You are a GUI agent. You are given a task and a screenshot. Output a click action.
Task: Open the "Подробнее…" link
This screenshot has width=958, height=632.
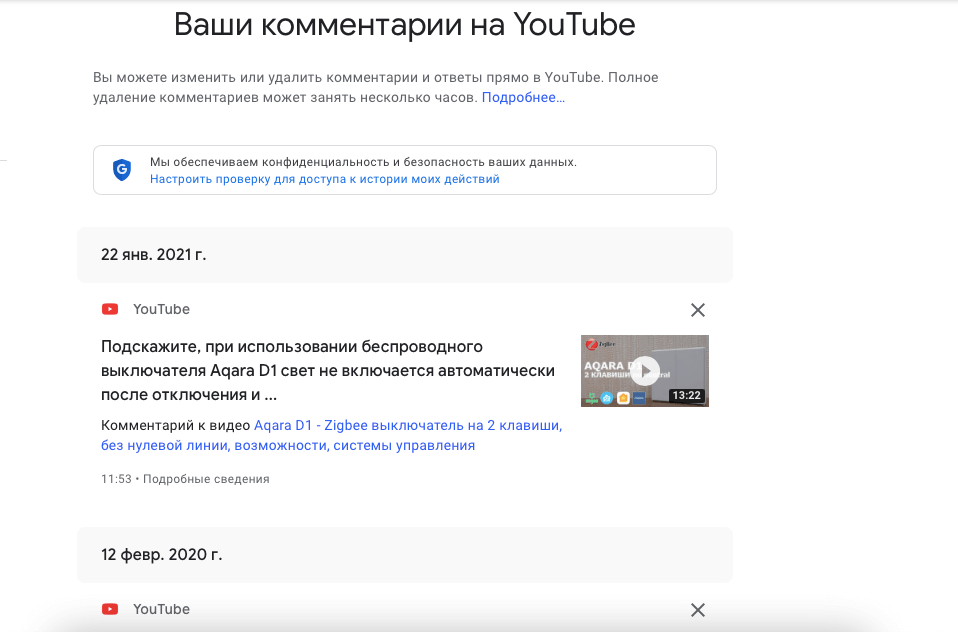coord(523,97)
